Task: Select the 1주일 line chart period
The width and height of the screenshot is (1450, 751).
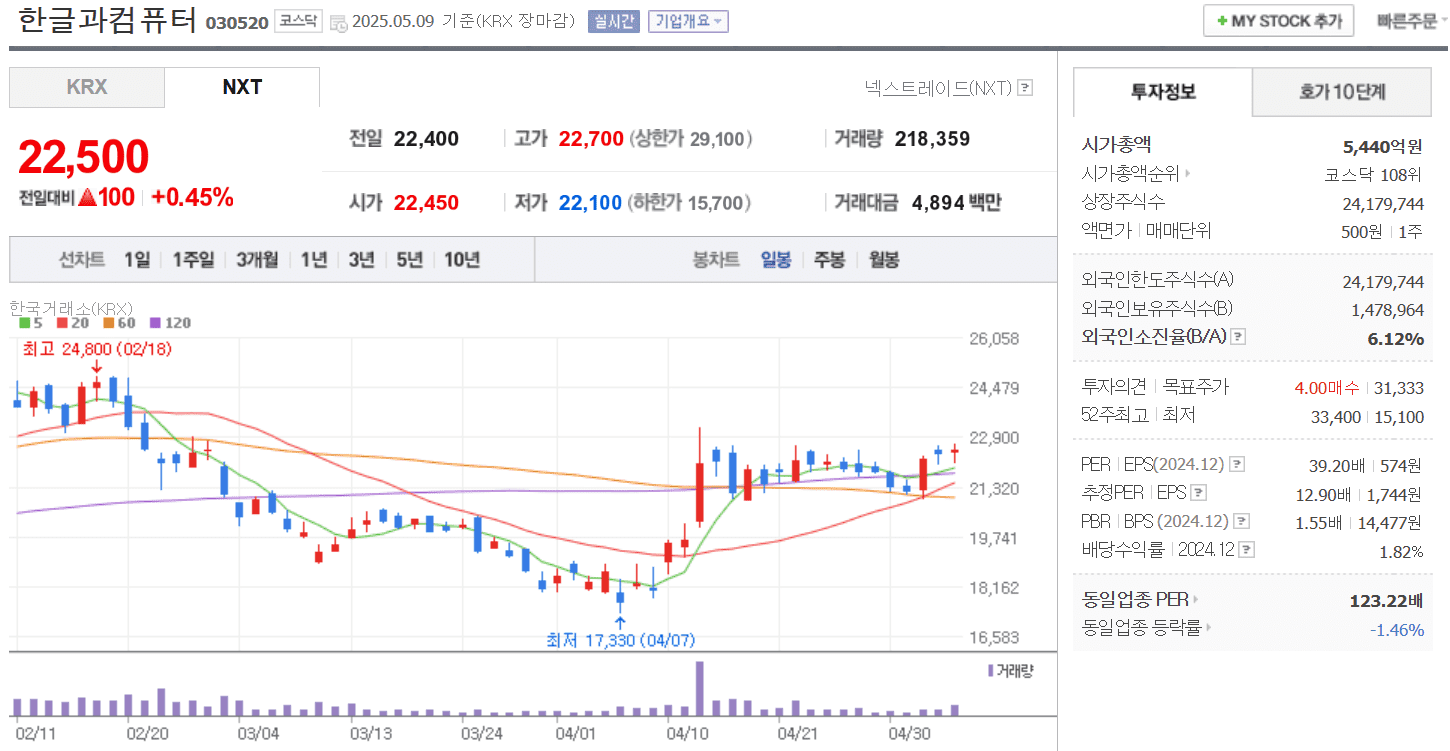Action: [x=193, y=260]
